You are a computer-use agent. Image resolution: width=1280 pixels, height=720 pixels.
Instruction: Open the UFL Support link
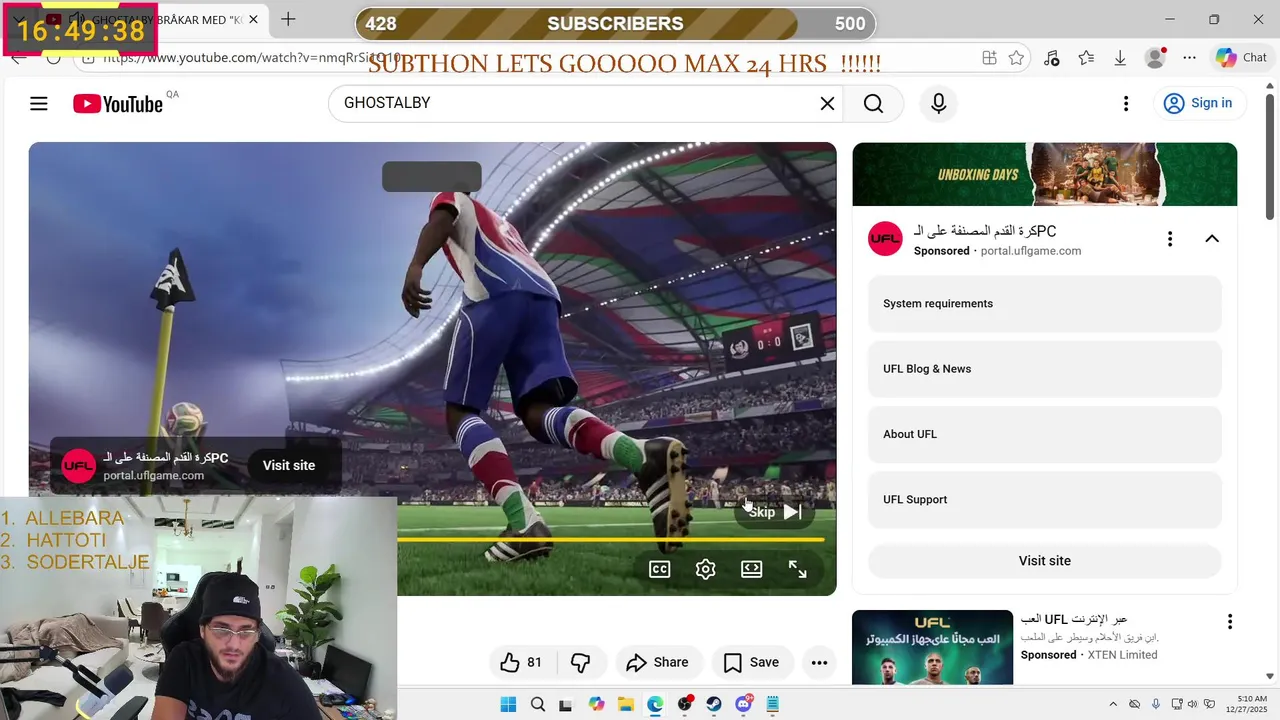click(1045, 500)
